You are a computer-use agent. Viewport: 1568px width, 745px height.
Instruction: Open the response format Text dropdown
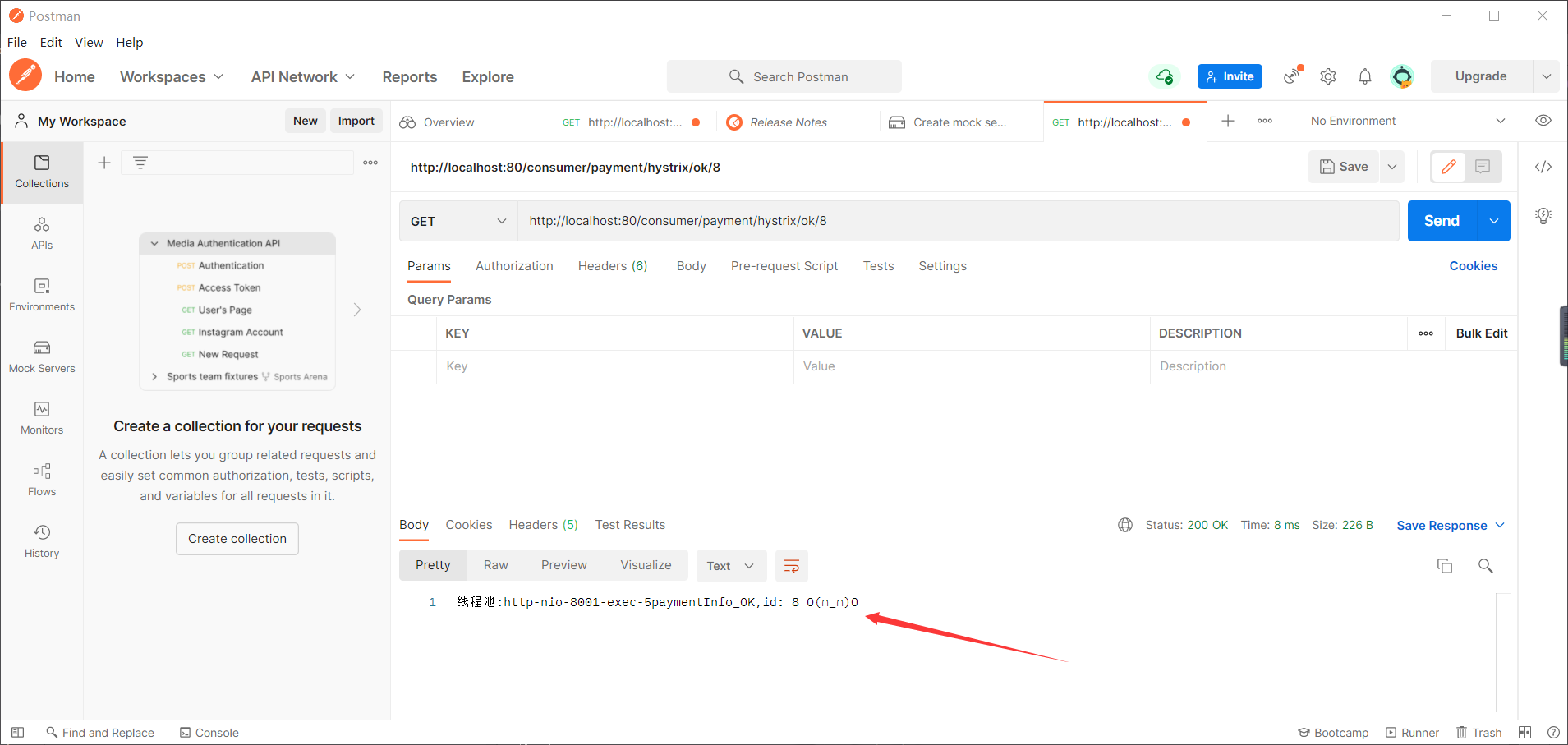pos(731,566)
